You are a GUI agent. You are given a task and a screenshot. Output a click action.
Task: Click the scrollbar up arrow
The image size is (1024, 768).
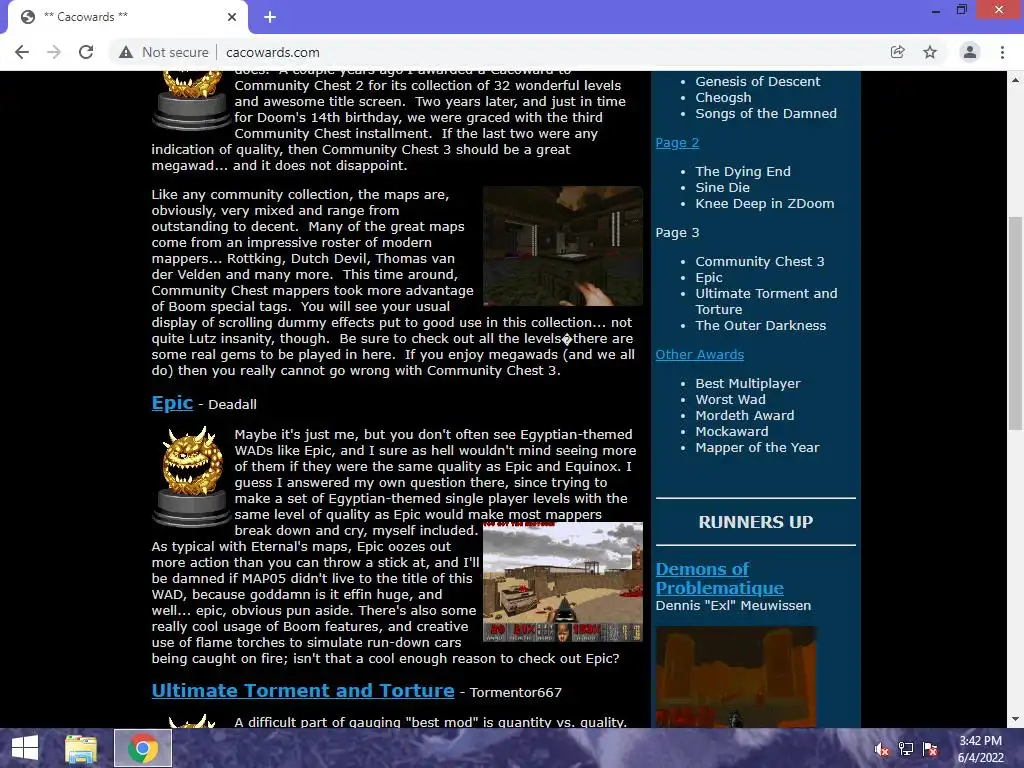click(1016, 80)
